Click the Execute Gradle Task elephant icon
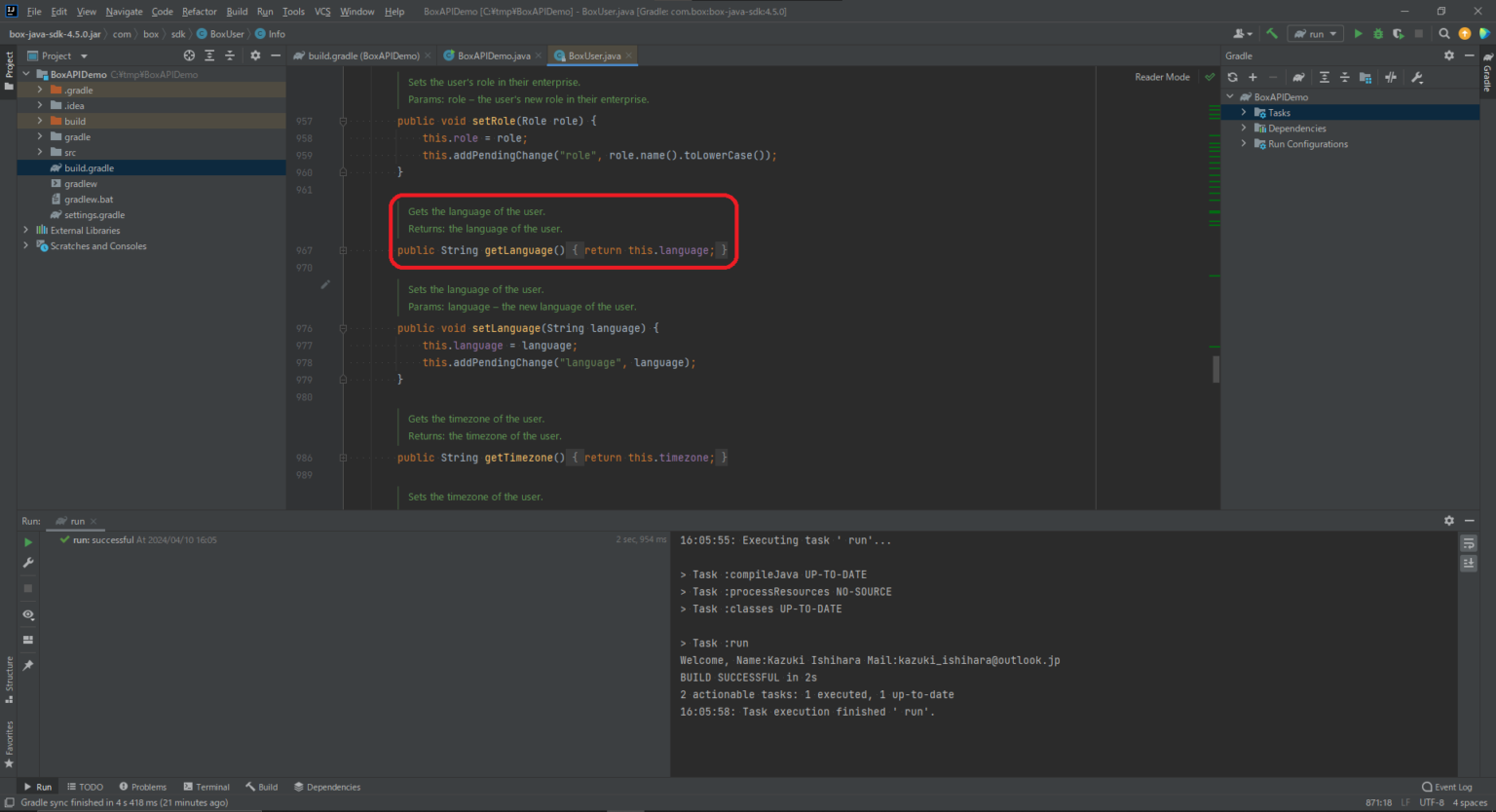Screen dimensions: 1496x812 [1298, 77]
